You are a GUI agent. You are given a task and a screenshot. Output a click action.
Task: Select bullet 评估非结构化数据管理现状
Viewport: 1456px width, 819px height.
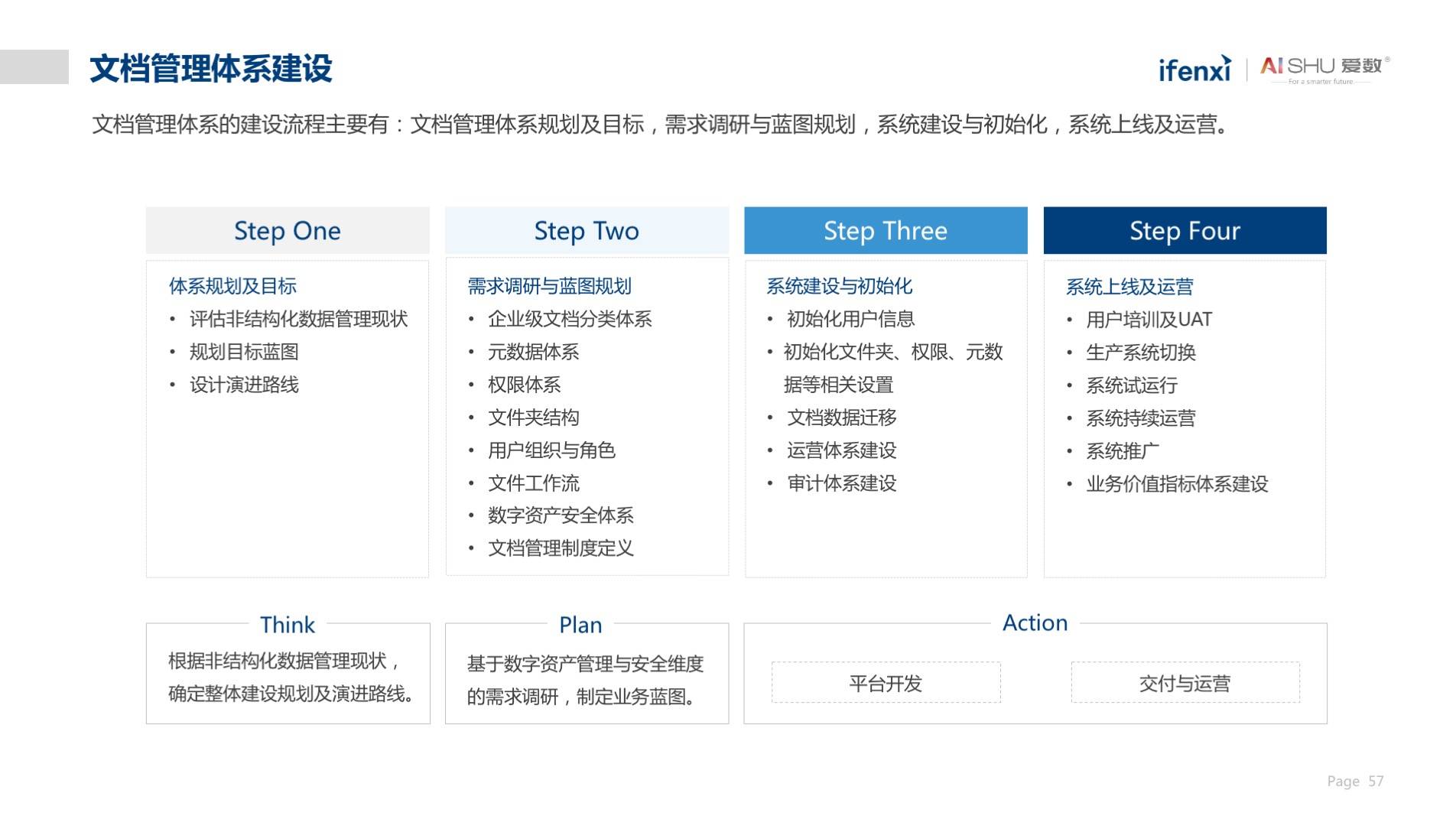(298, 319)
